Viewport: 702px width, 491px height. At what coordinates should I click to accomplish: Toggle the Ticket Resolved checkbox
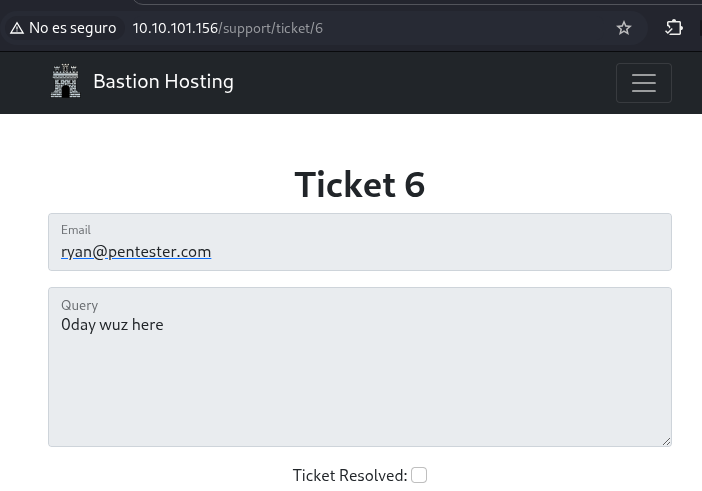[419, 475]
